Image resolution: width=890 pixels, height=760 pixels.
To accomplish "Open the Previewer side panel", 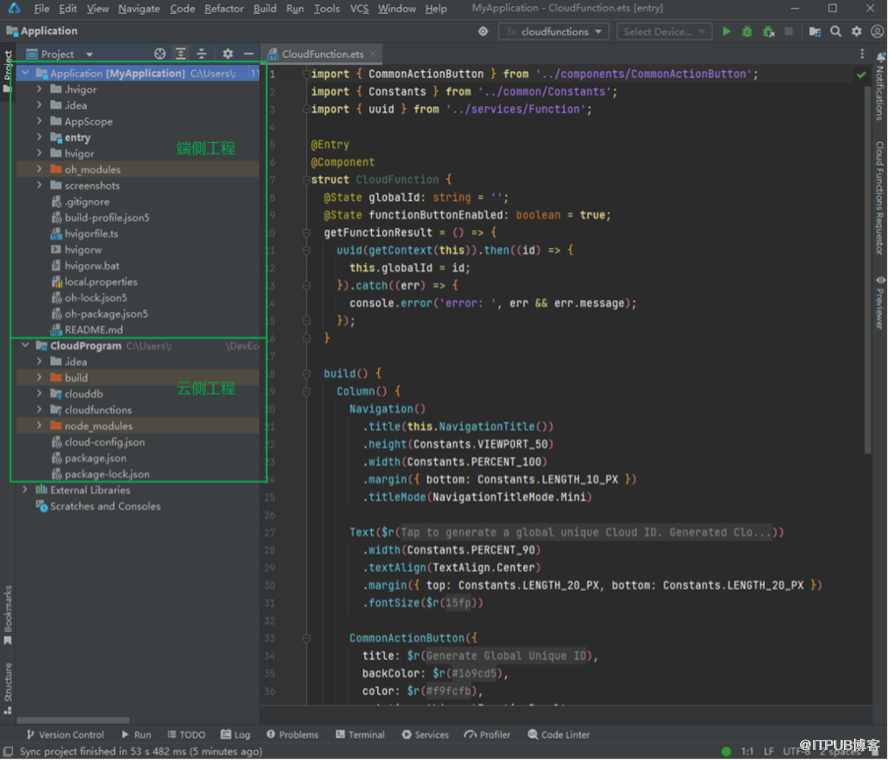I will point(880,302).
